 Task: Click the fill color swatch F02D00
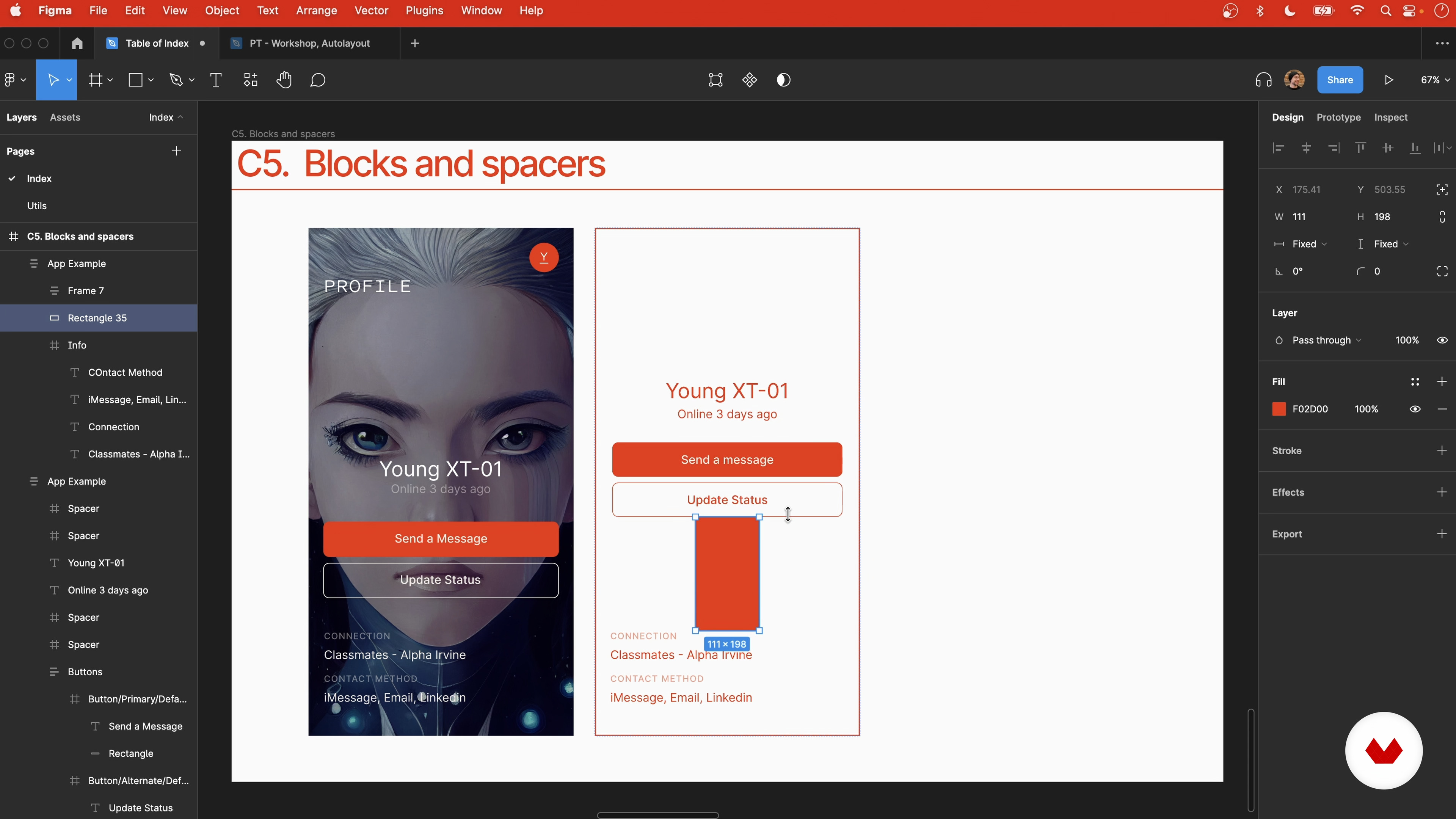coord(1279,409)
